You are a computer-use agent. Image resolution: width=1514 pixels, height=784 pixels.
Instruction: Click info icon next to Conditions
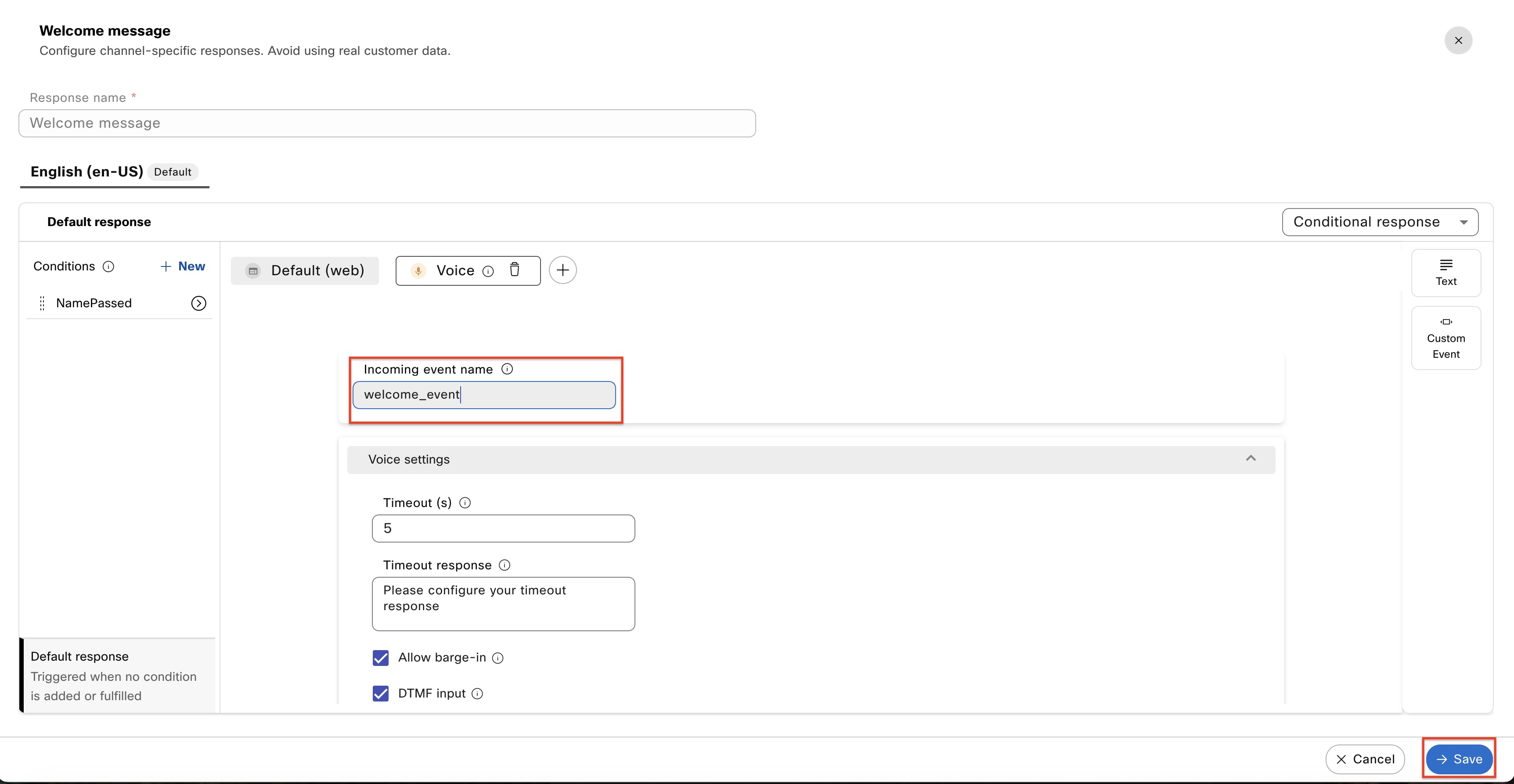click(x=108, y=267)
